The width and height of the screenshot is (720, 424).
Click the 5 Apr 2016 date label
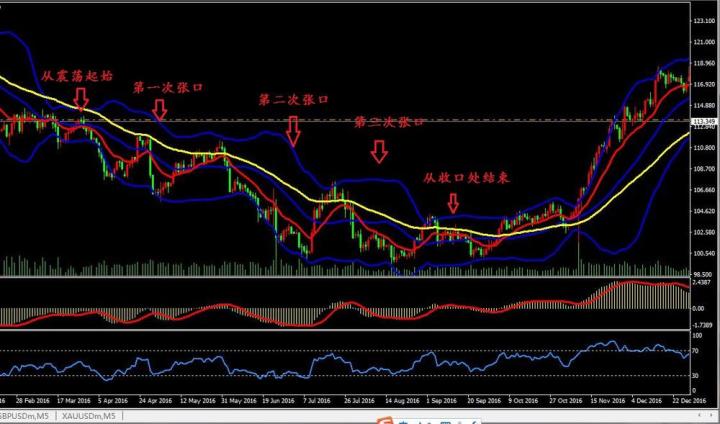(113, 401)
